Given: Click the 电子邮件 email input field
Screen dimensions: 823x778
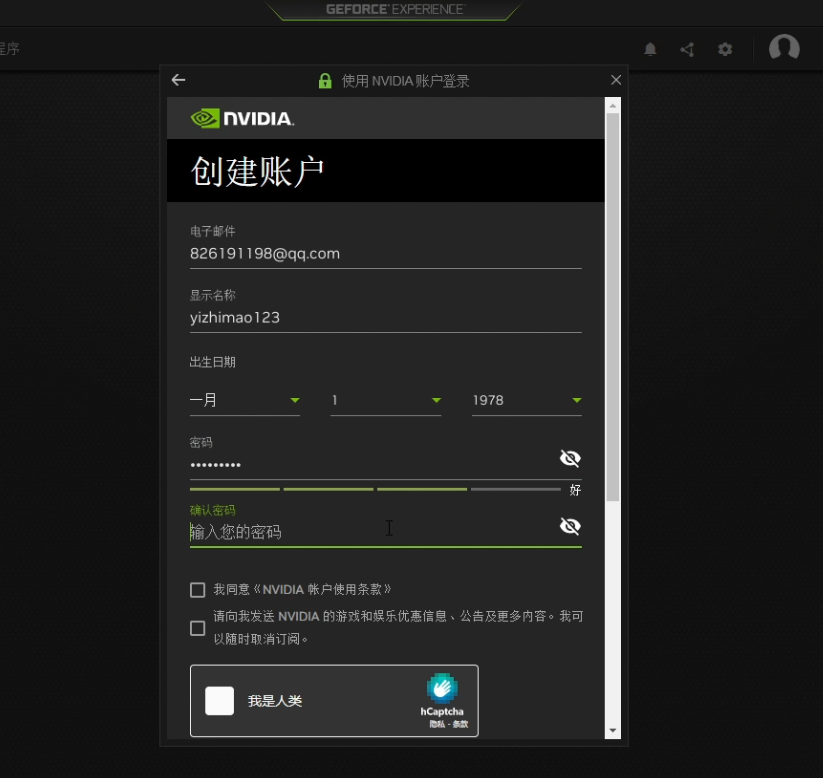Looking at the screenshot, I should pyautogui.click(x=386, y=254).
